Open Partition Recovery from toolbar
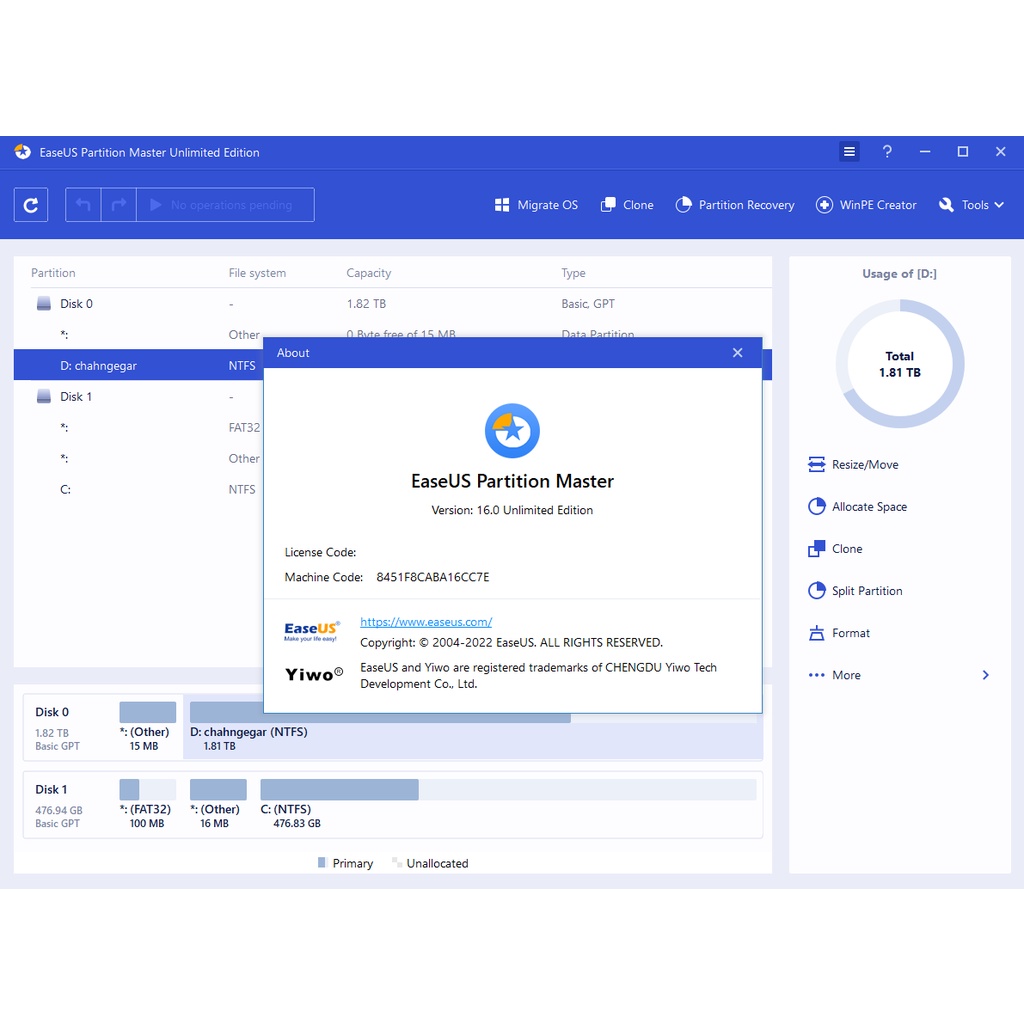 click(735, 205)
